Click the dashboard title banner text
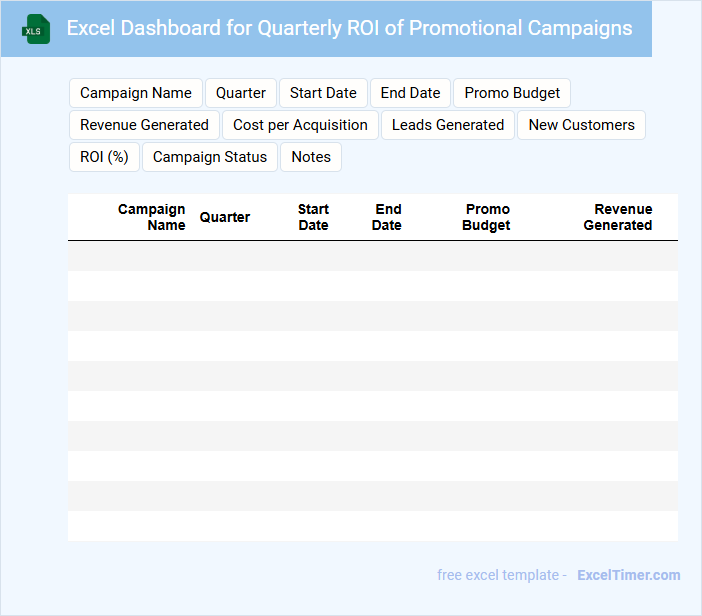Screen dimensions: 702x616 coord(349,28)
